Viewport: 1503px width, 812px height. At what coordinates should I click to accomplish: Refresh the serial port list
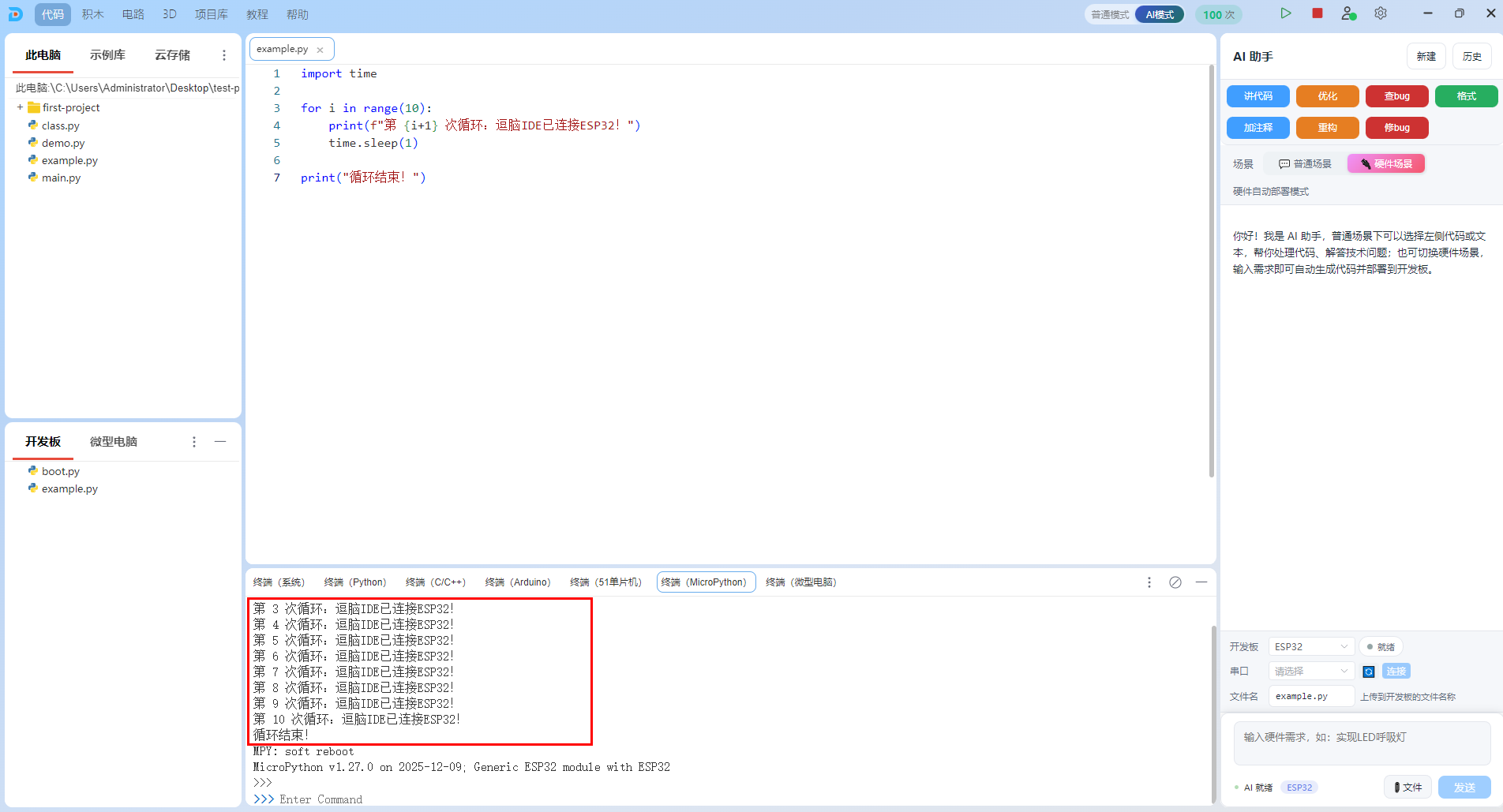(x=1369, y=672)
